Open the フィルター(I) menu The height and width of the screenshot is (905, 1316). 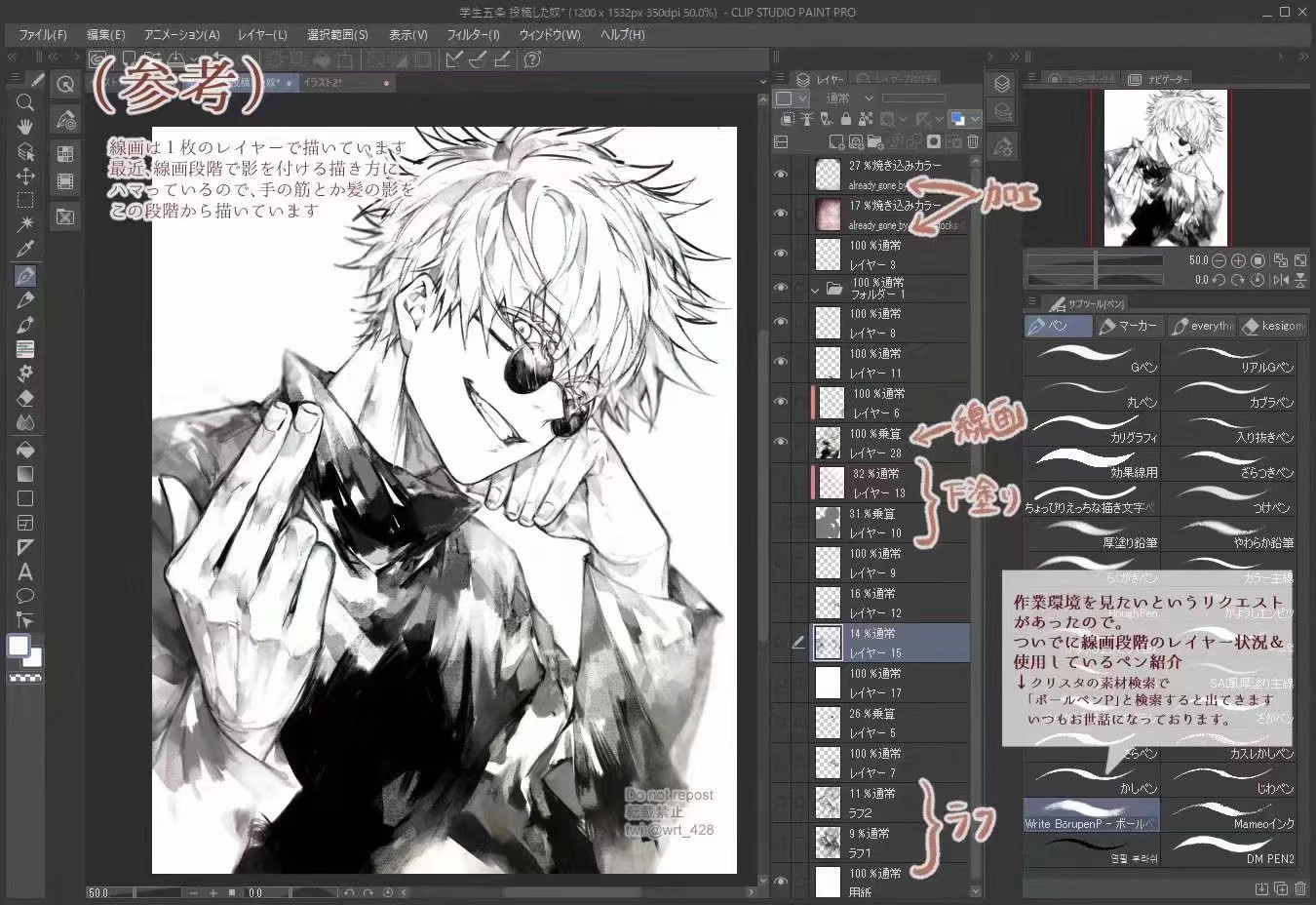473,34
